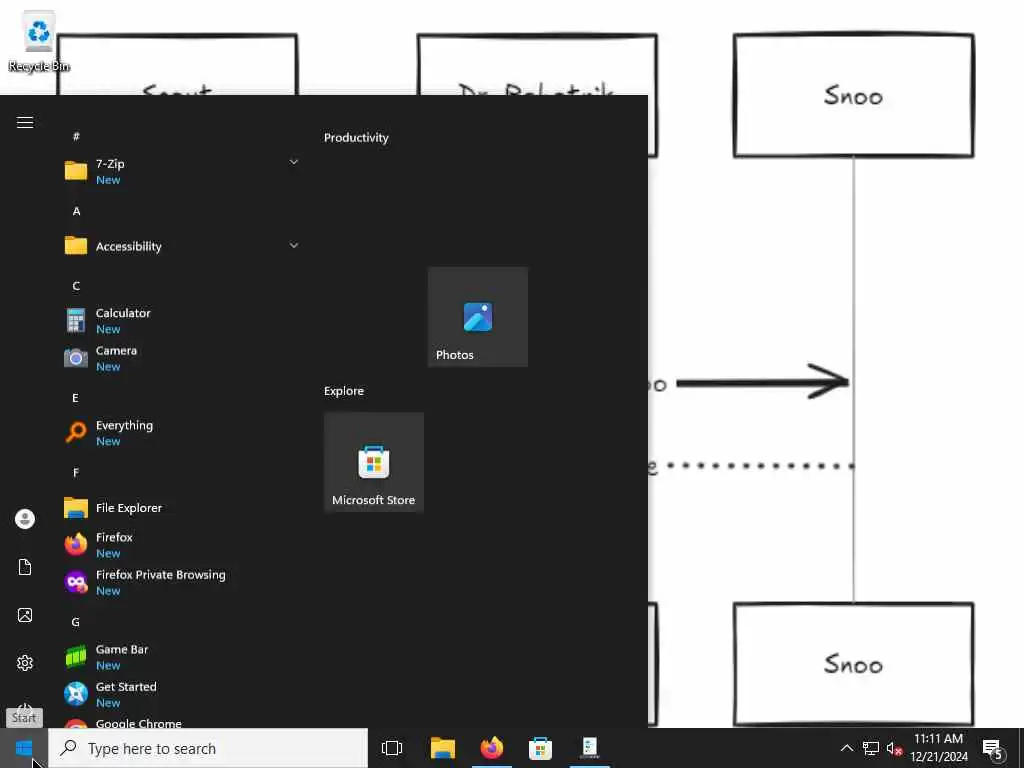Screen dimensions: 1024x768
Task: Jump to letter # section header
Action: click(76, 136)
